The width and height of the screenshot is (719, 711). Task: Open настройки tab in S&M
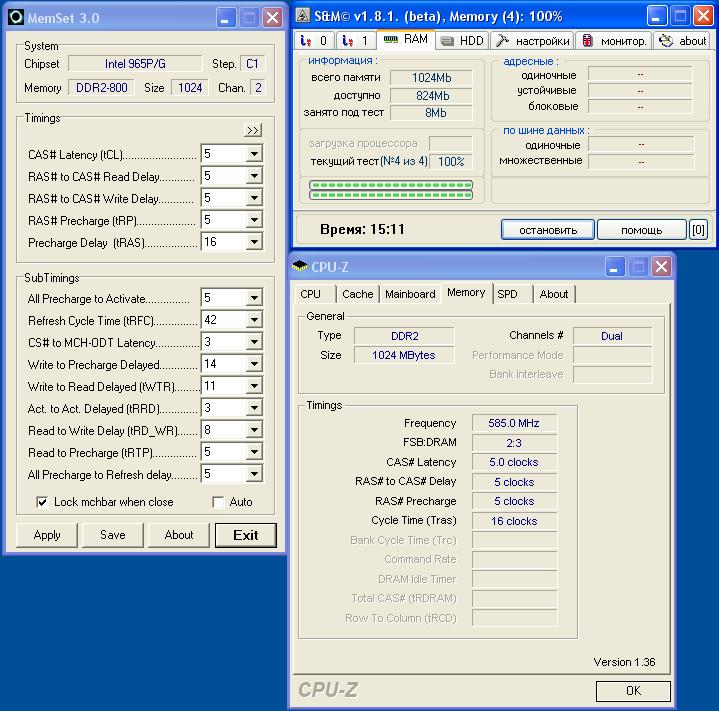tap(532, 41)
